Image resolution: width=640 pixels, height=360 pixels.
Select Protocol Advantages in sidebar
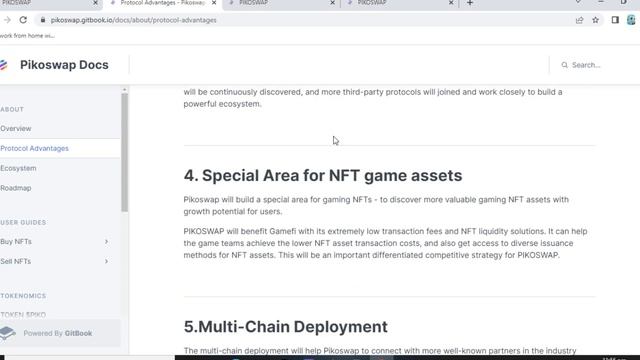tap(34, 148)
